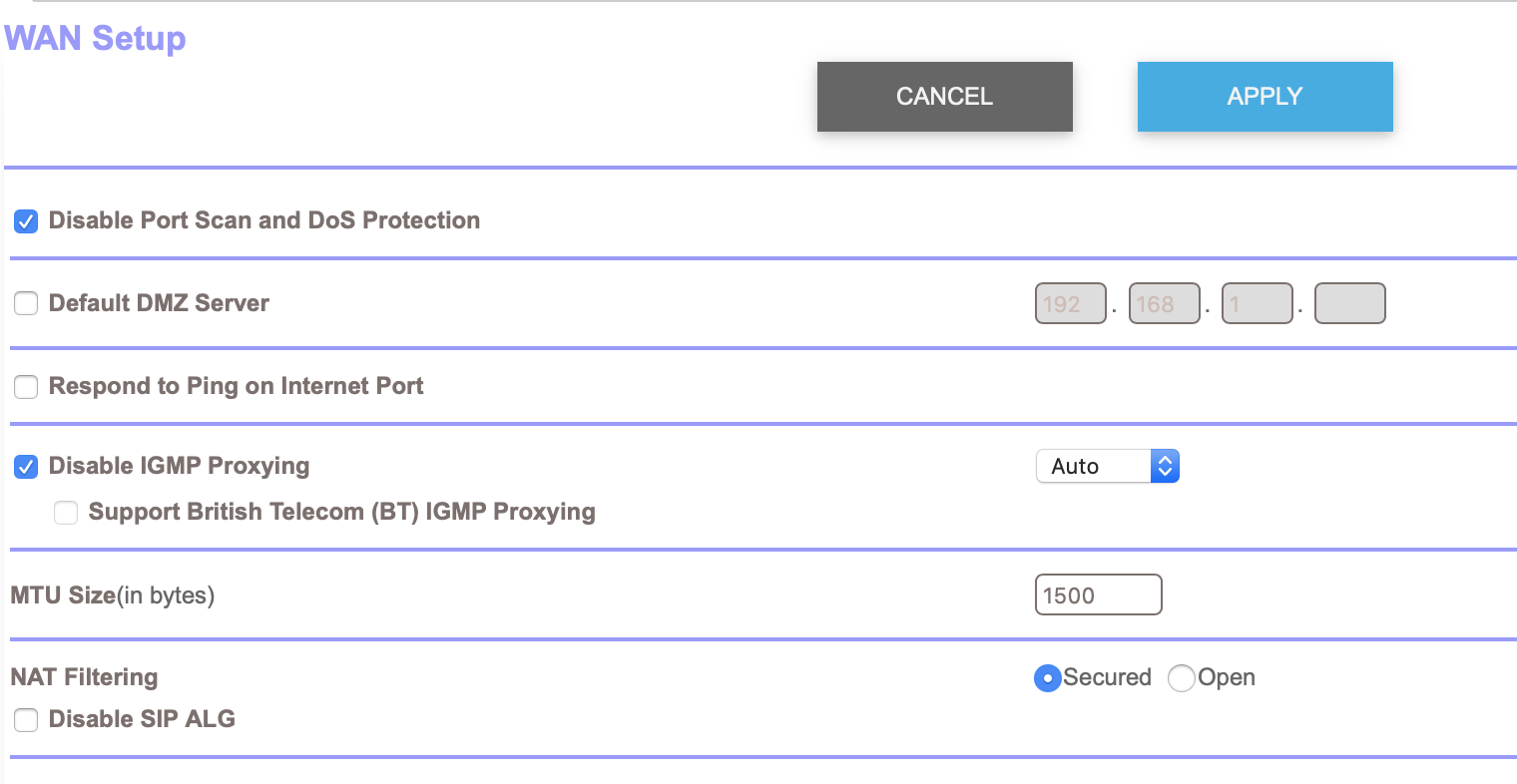Image resolution: width=1517 pixels, height=784 pixels.
Task: Click the DMZ box showing 168
Action: (x=1164, y=303)
